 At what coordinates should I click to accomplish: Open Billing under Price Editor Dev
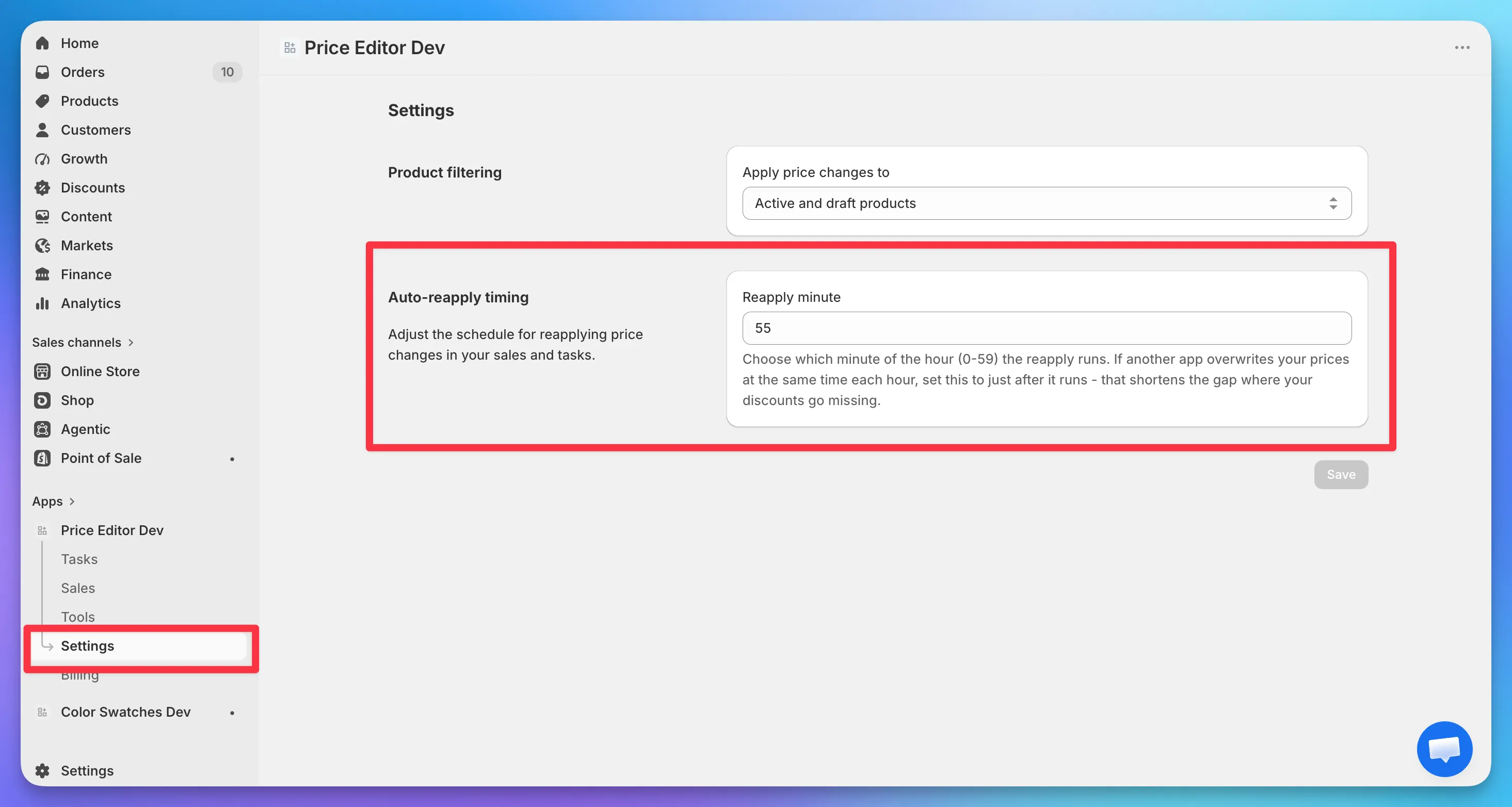pos(80,675)
